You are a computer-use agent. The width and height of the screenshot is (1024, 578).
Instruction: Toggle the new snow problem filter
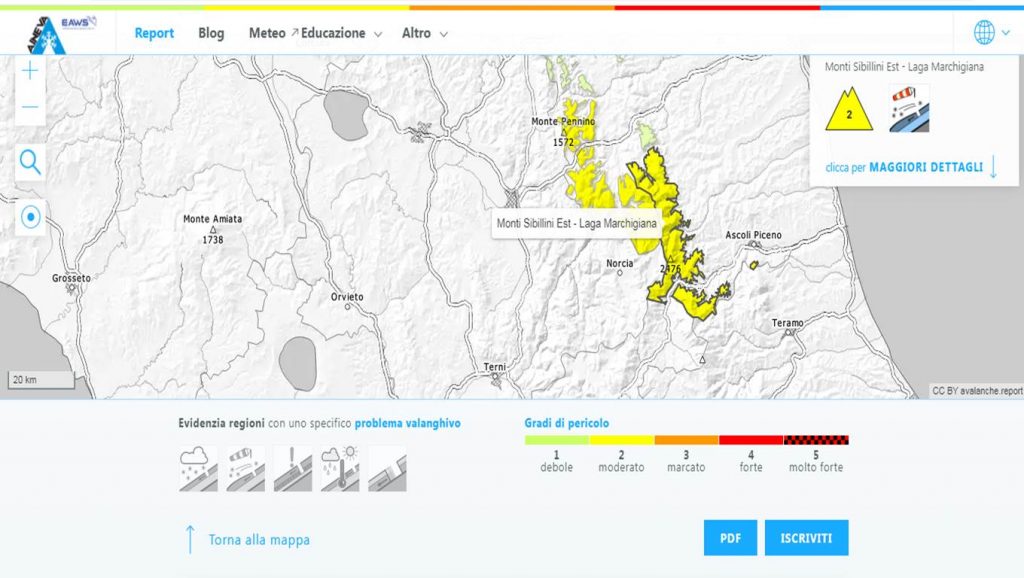click(198, 468)
